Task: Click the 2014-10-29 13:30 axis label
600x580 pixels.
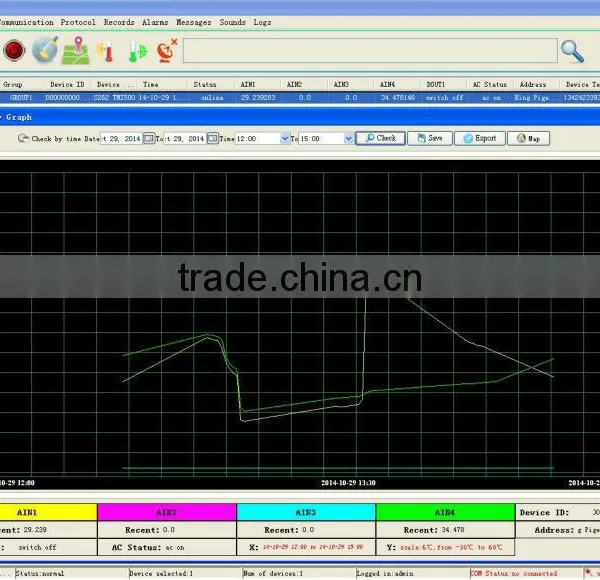Action: coord(348,483)
